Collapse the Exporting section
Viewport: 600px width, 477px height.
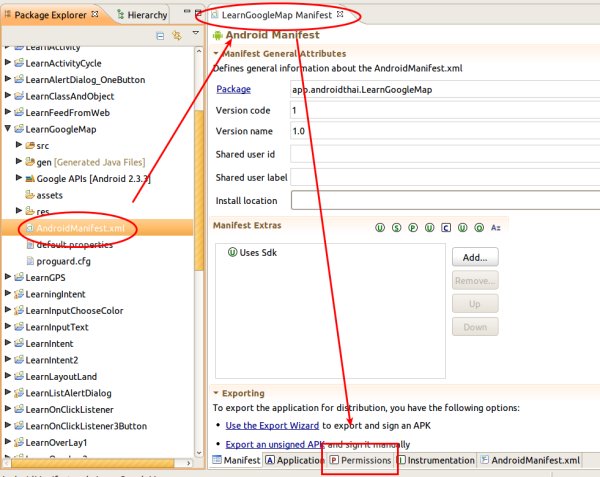coord(216,393)
